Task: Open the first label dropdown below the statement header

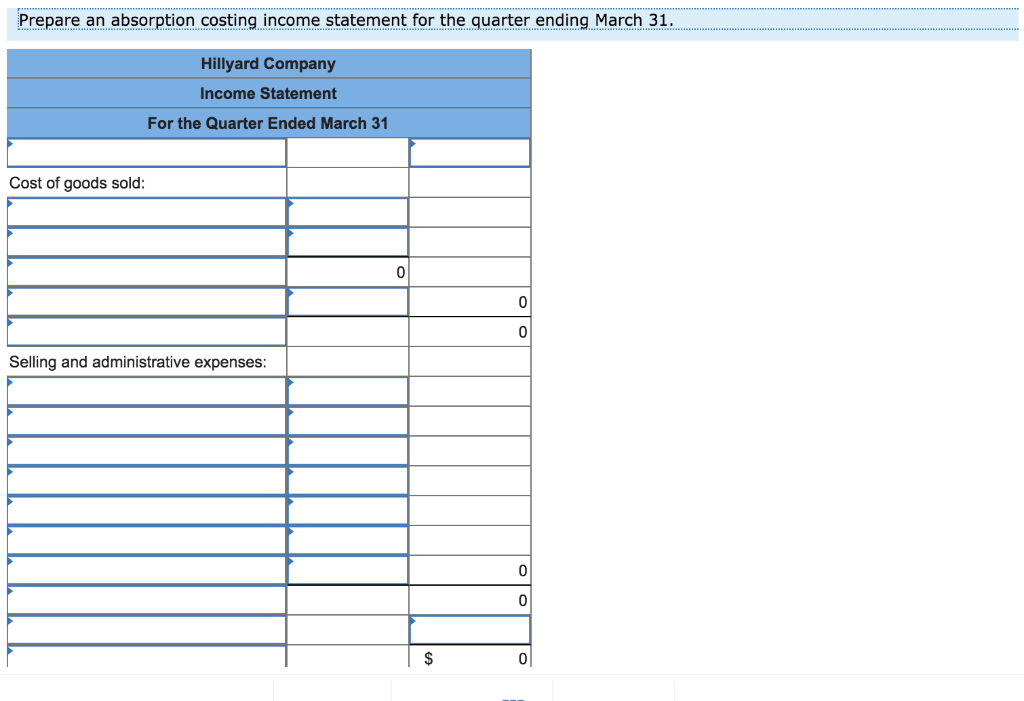Action: pyautogui.click(x=146, y=152)
